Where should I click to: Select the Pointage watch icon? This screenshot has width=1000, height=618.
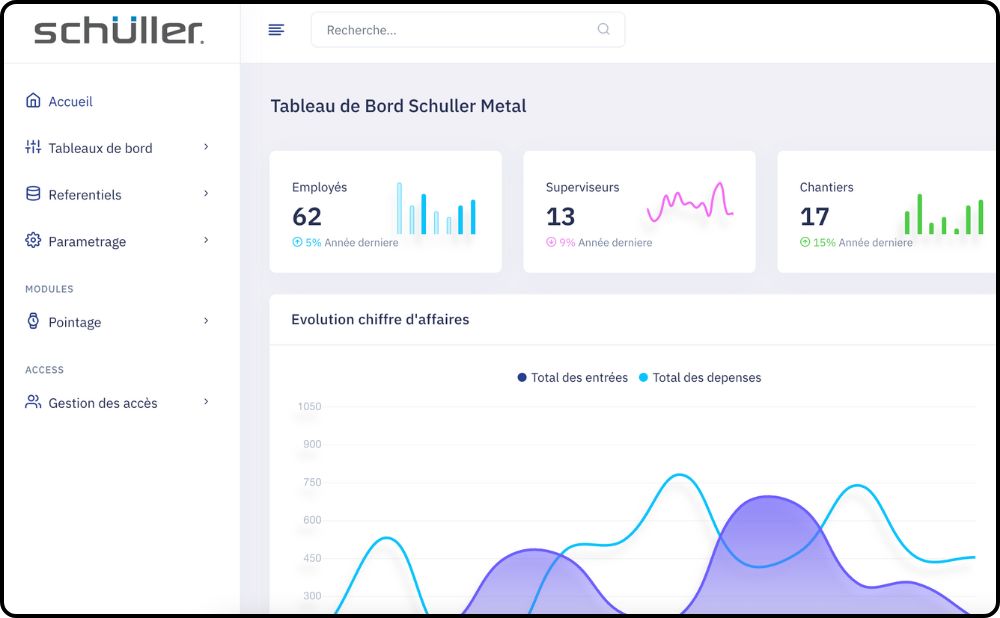pos(31,322)
